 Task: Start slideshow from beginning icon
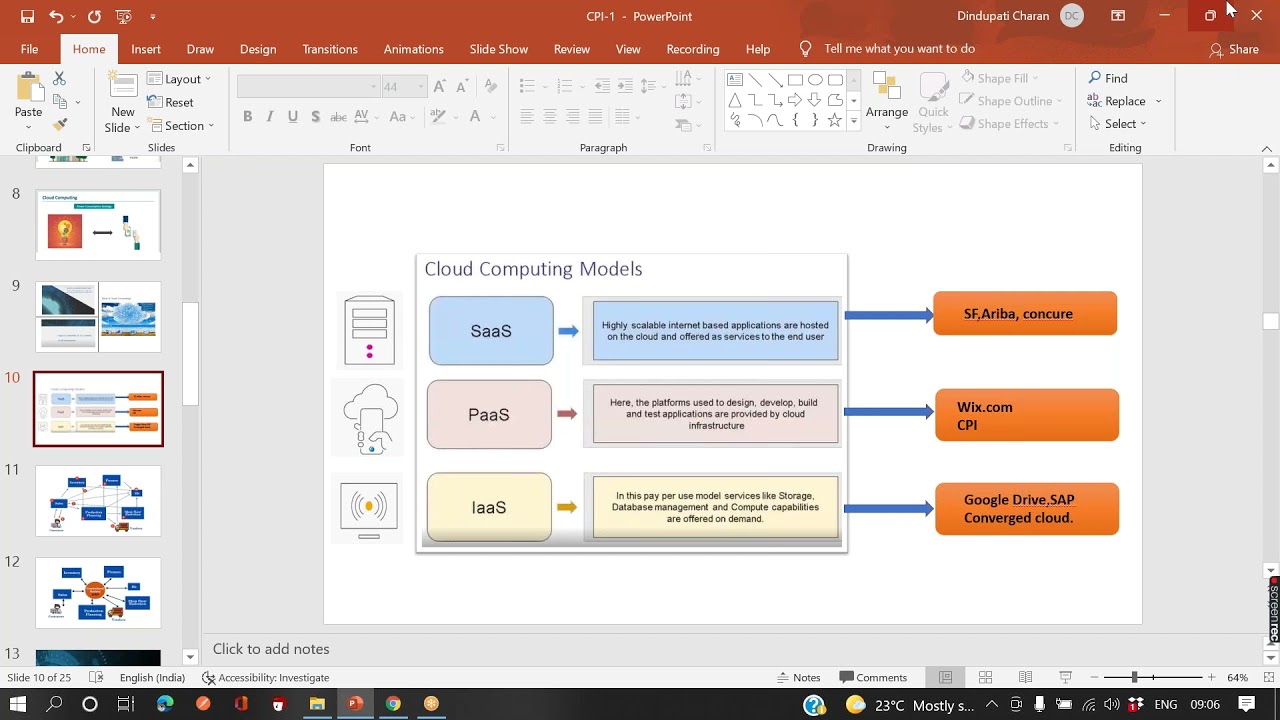123,16
